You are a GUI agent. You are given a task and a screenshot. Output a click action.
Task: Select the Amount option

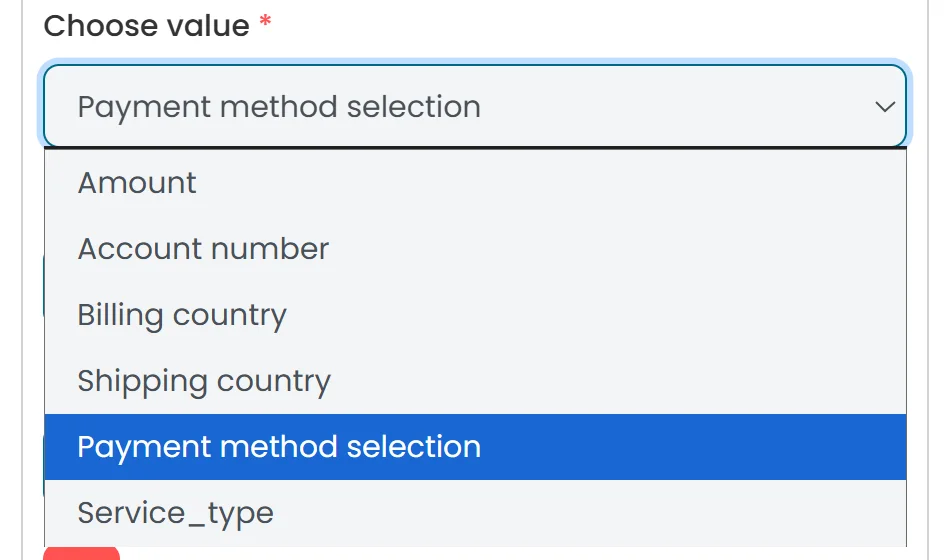pos(137,183)
